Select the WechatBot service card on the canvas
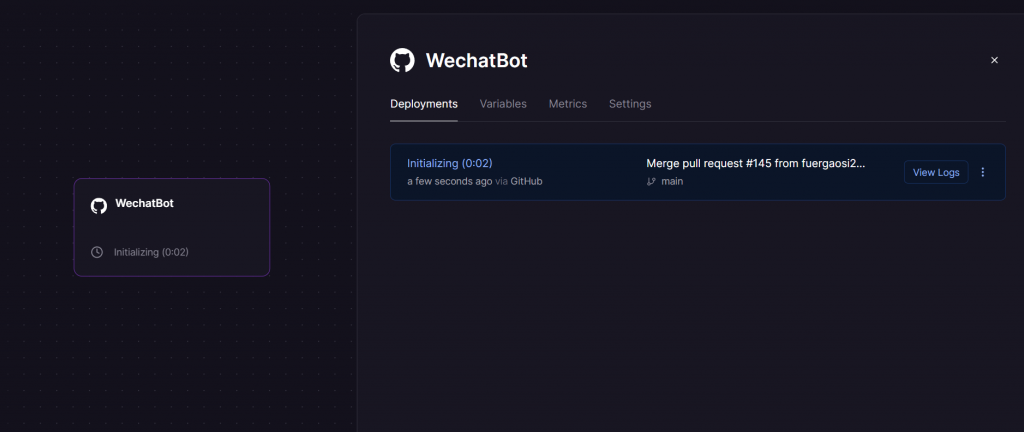The height and width of the screenshot is (432, 1024). coord(172,227)
